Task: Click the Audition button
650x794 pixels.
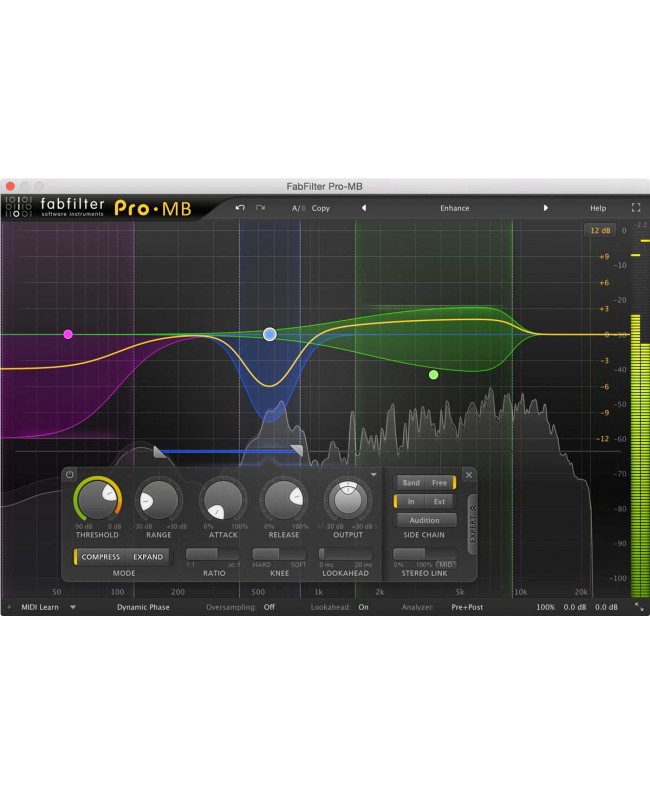Action: tap(425, 520)
